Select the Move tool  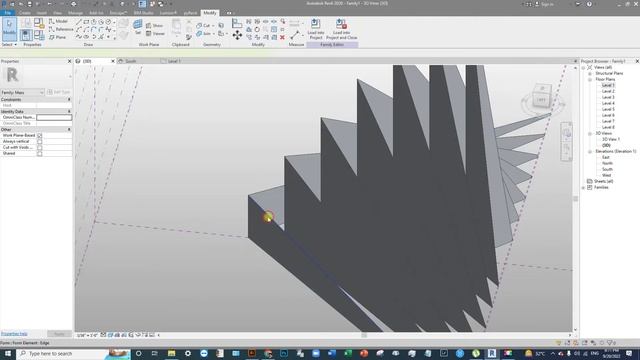[237, 36]
